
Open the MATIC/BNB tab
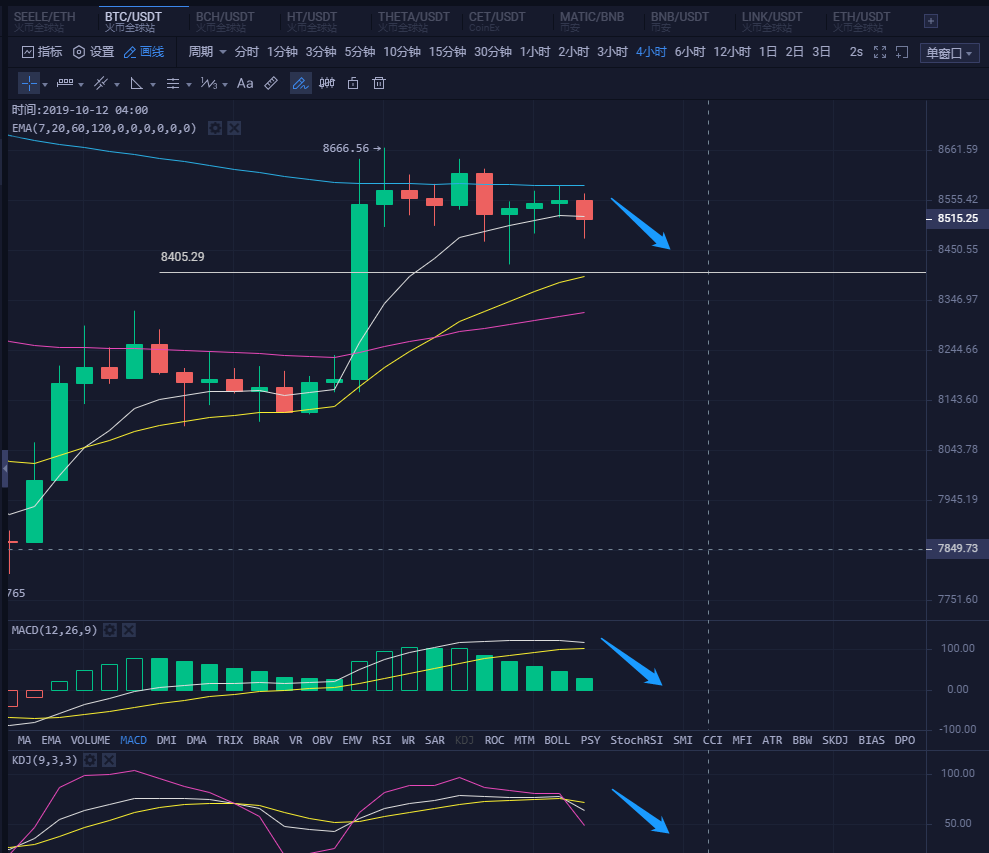coord(592,21)
